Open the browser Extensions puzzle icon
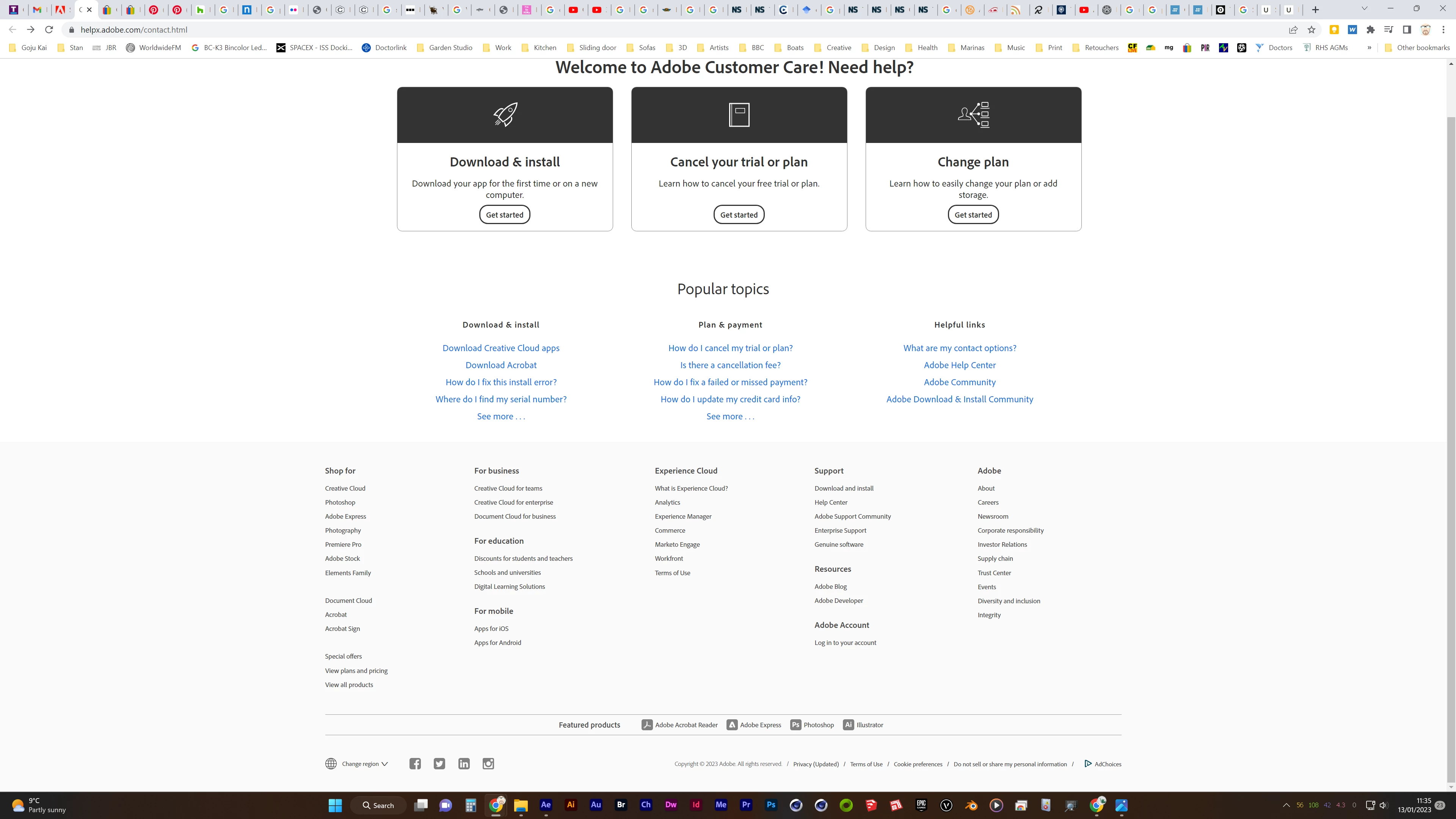Screen dimensions: 1456x819 1370,30
